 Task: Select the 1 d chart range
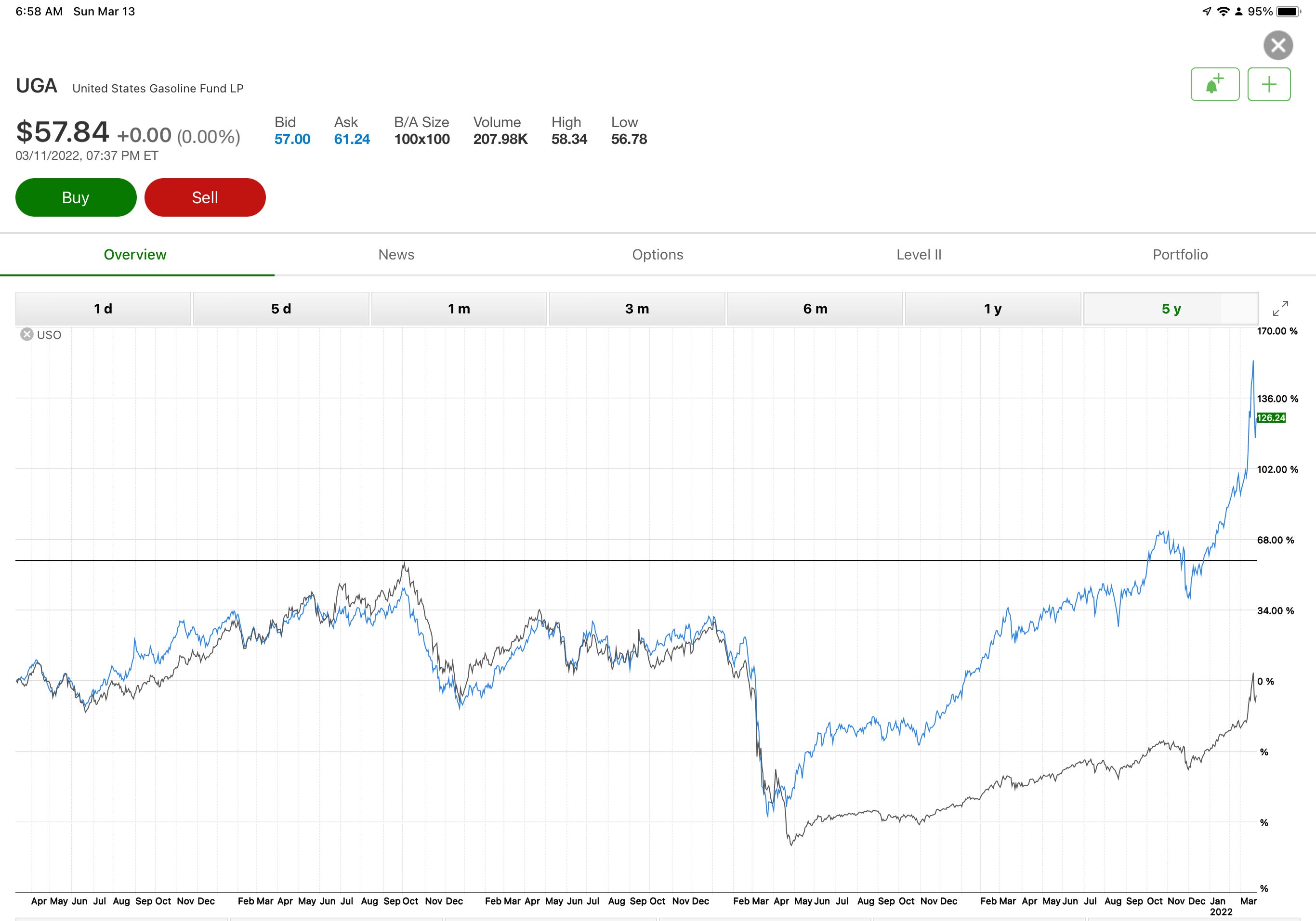click(103, 309)
